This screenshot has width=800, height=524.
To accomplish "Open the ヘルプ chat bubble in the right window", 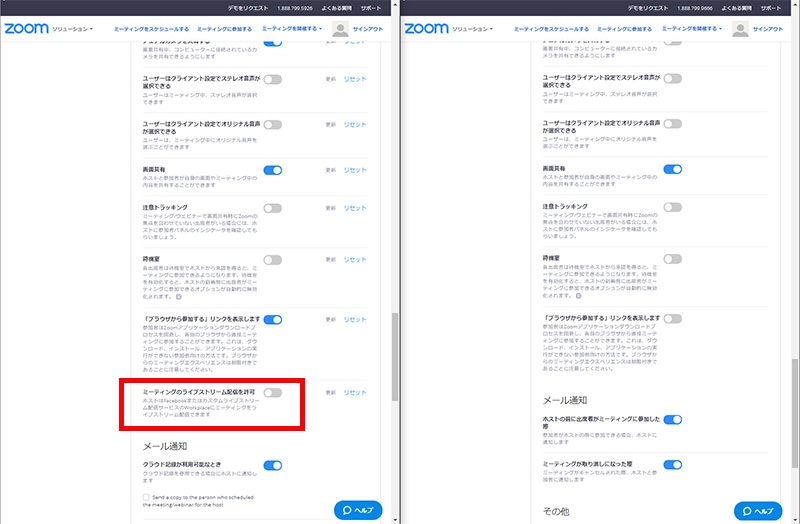I will click(757, 510).
